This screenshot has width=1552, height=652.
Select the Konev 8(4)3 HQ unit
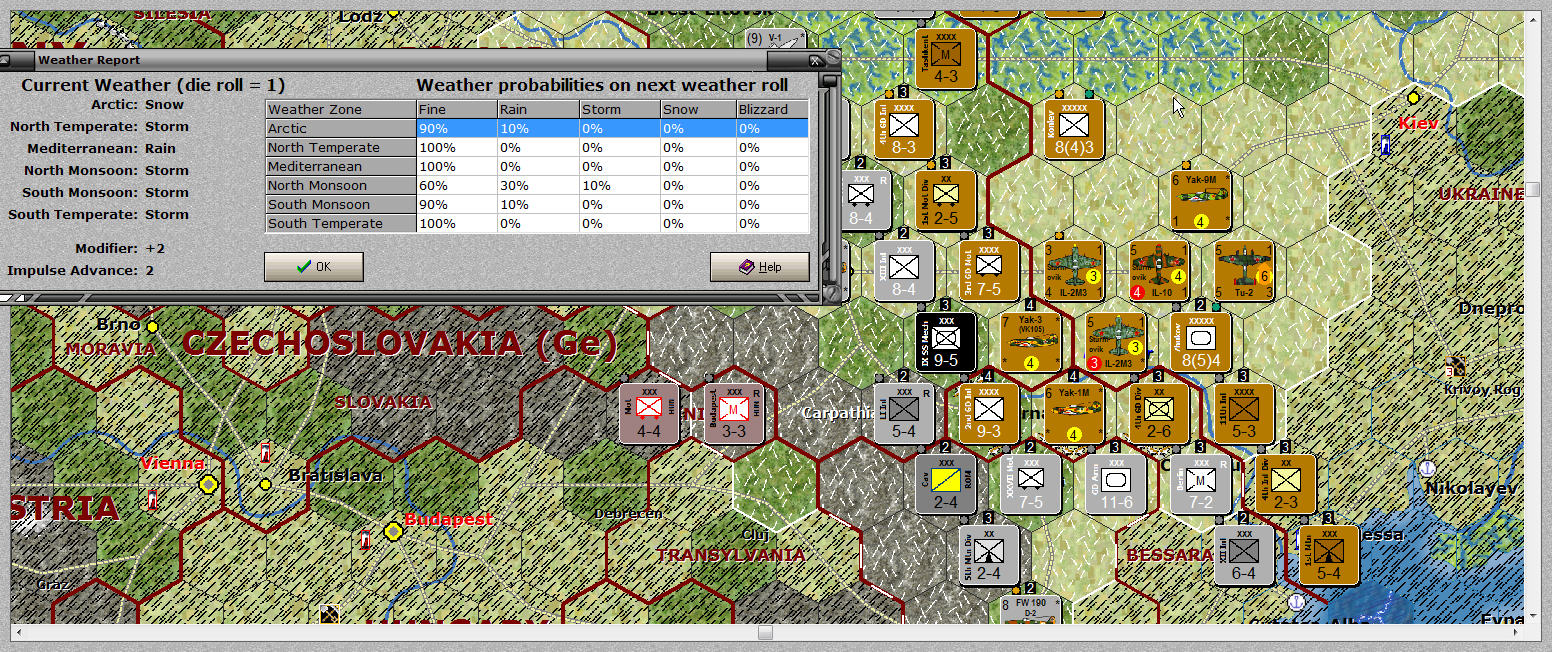pyautogui.click(x=1074, y=129)
